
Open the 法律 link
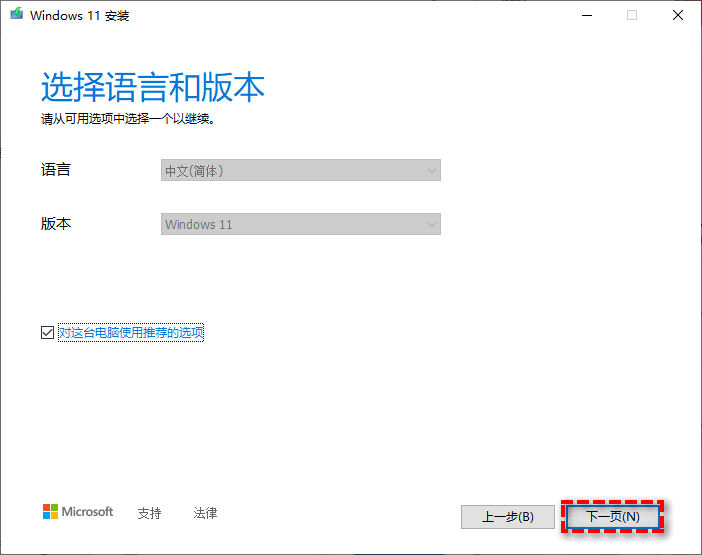tap(205, 513)
